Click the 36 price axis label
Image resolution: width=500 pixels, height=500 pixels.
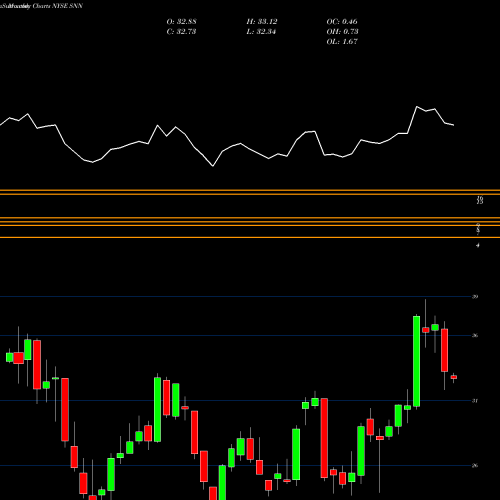(475, 335)
